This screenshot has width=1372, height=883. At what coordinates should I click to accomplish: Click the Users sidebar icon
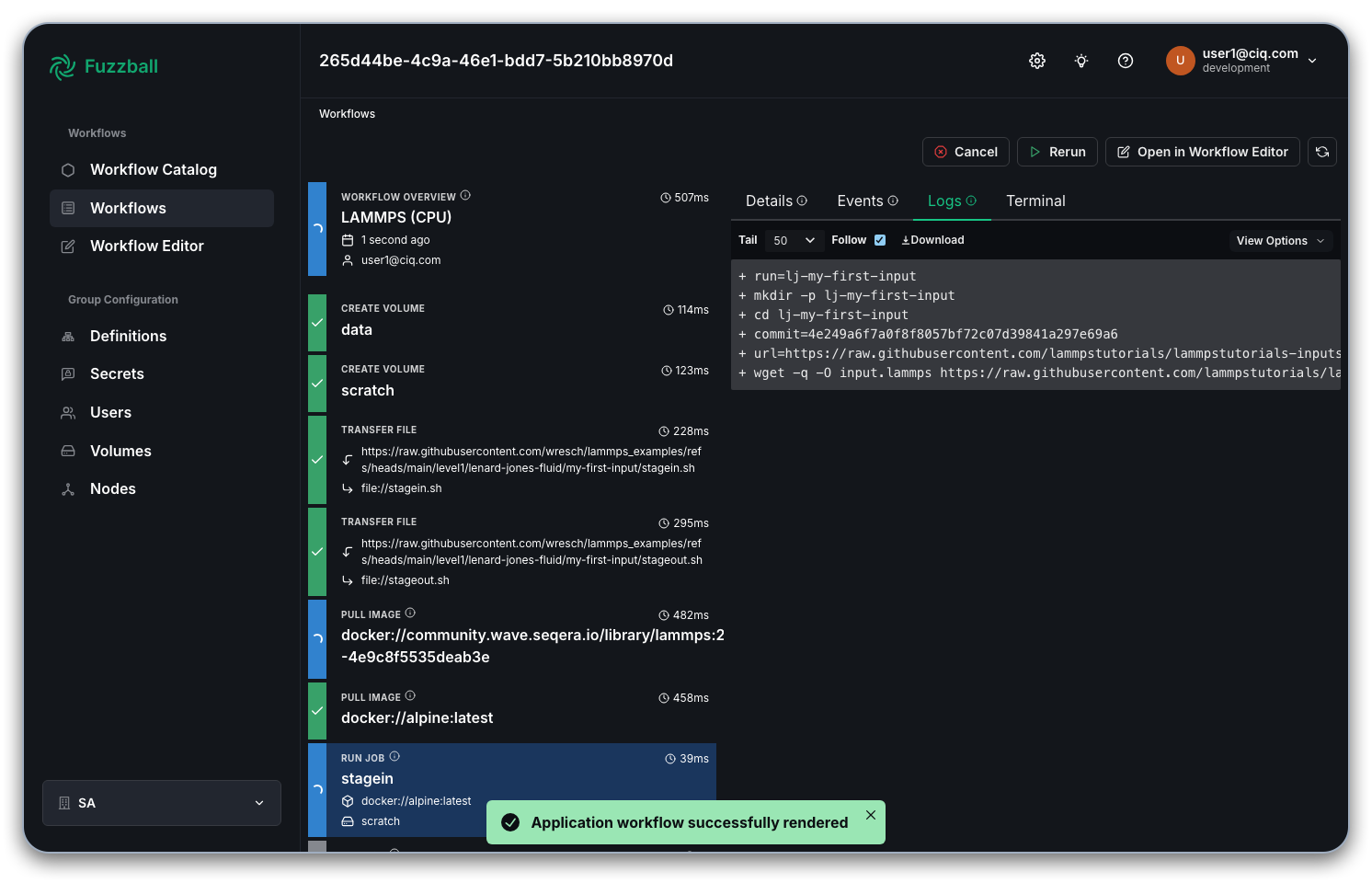pos(68,413)
